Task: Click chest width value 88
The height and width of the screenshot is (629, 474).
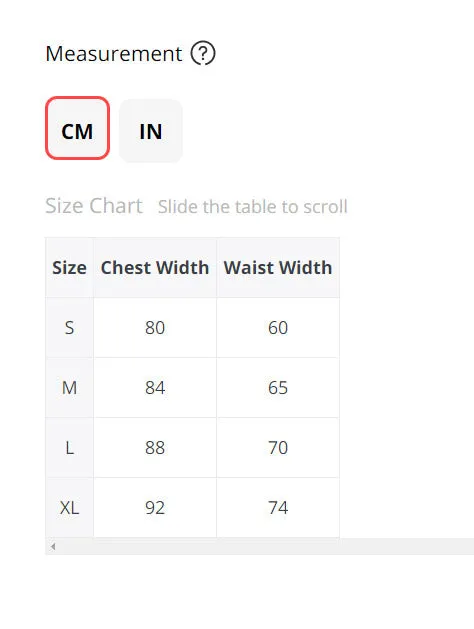Action: coord(155,448)
